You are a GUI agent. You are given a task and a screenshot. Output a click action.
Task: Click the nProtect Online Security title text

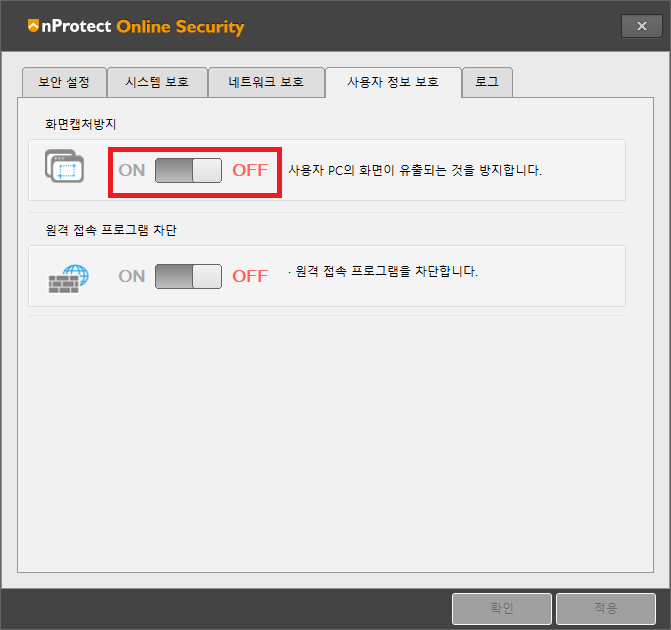pos(143,27)
